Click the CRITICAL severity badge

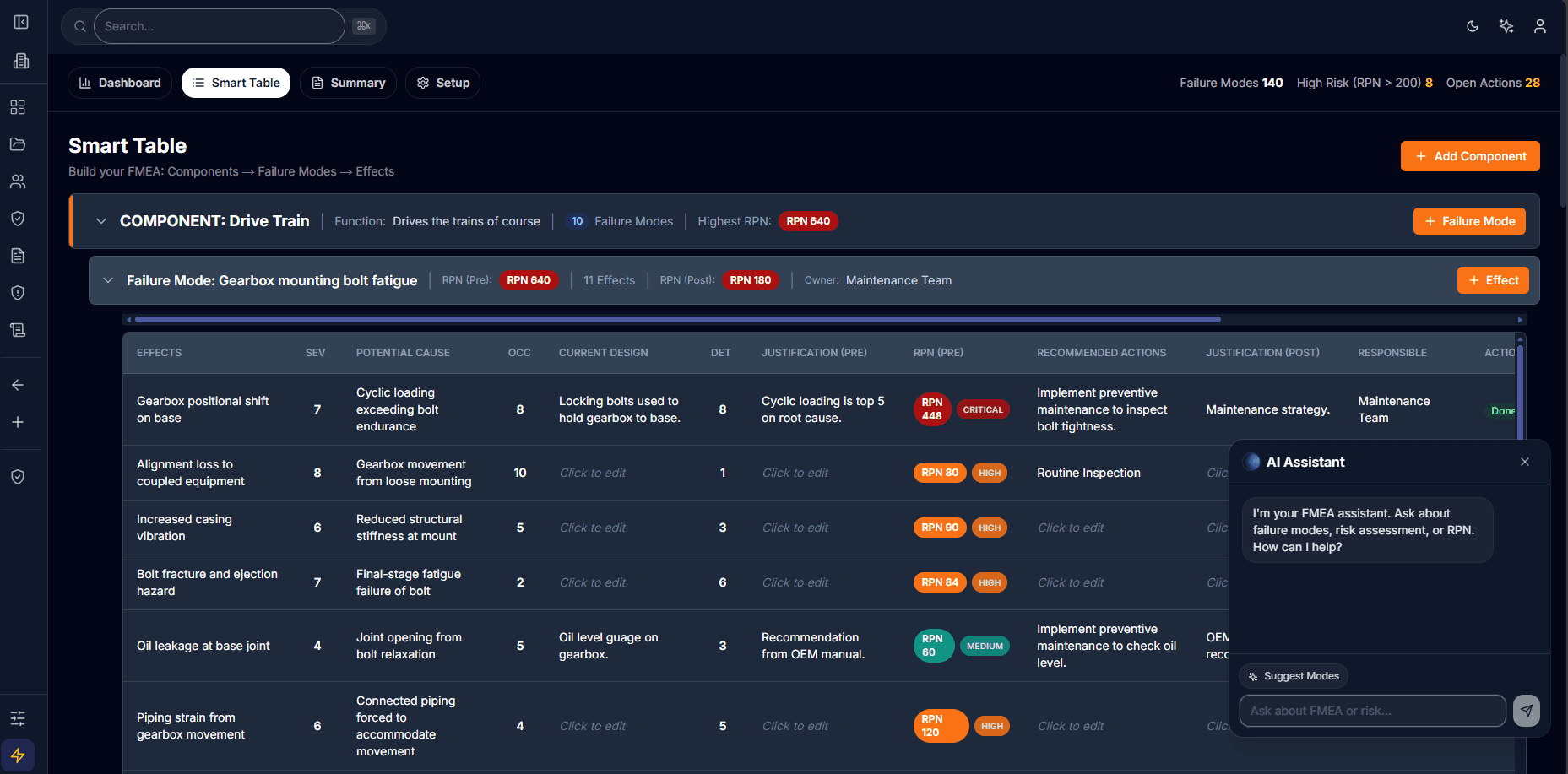(x=983, y=409)
